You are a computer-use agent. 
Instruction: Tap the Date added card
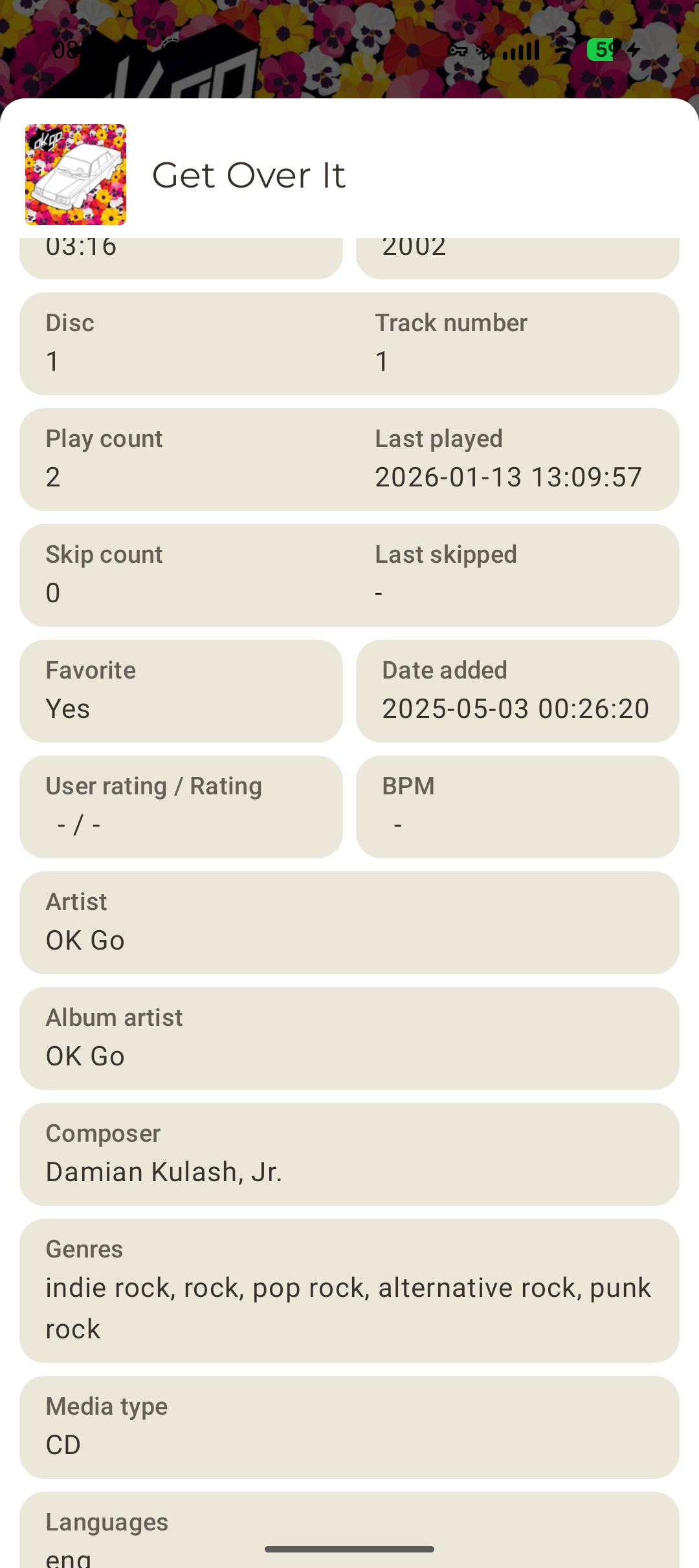pyautogui.click(x=518, y=691)
